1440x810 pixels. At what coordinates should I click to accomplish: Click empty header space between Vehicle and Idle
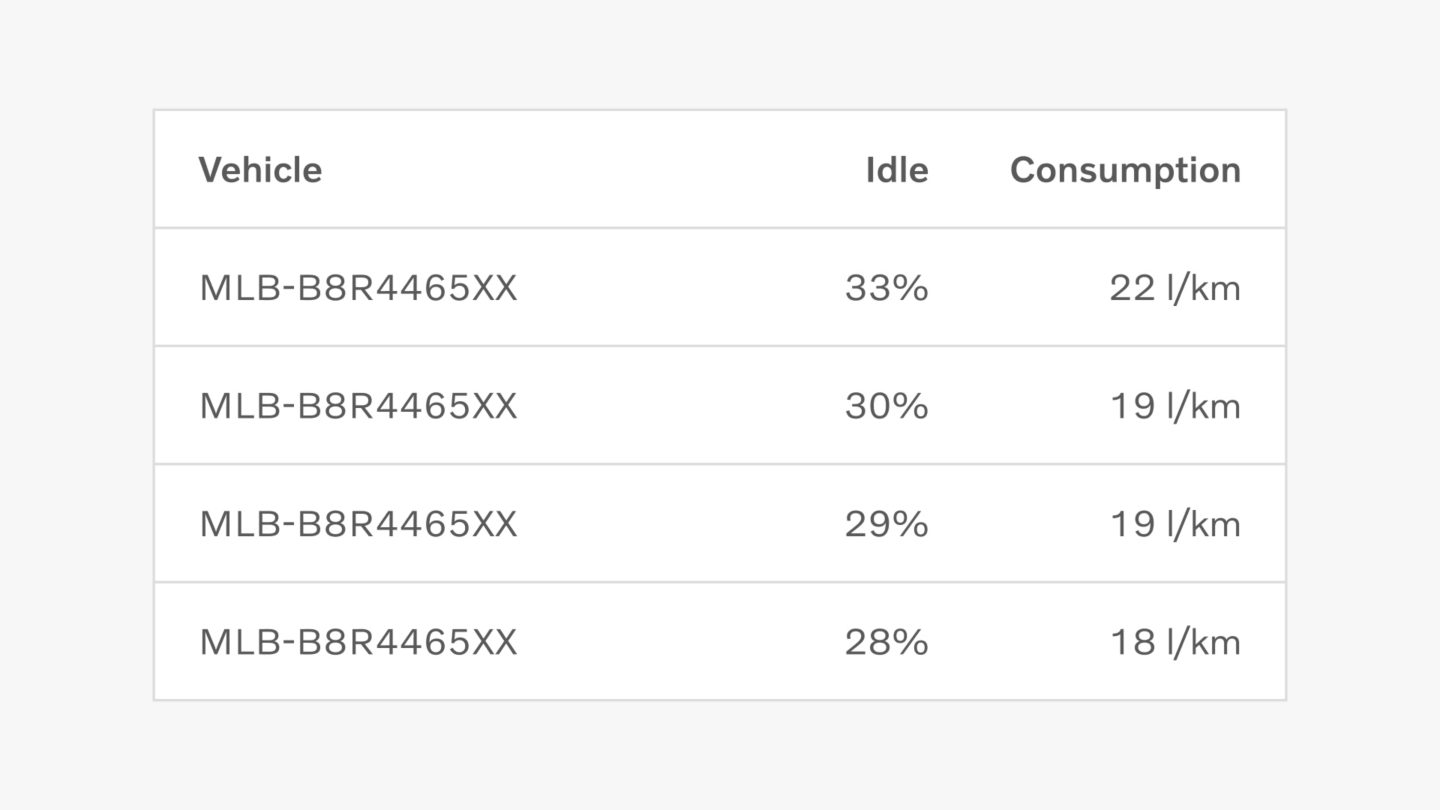[594, 170]
